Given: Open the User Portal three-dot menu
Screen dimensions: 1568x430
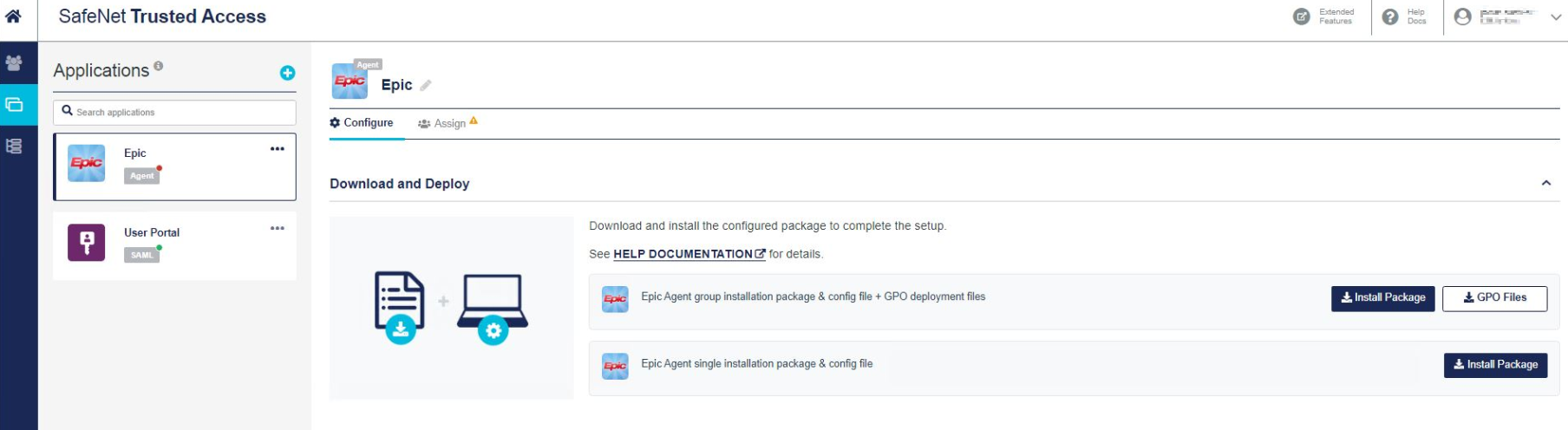Looking at the screenshot, I should tap(278, 229).
